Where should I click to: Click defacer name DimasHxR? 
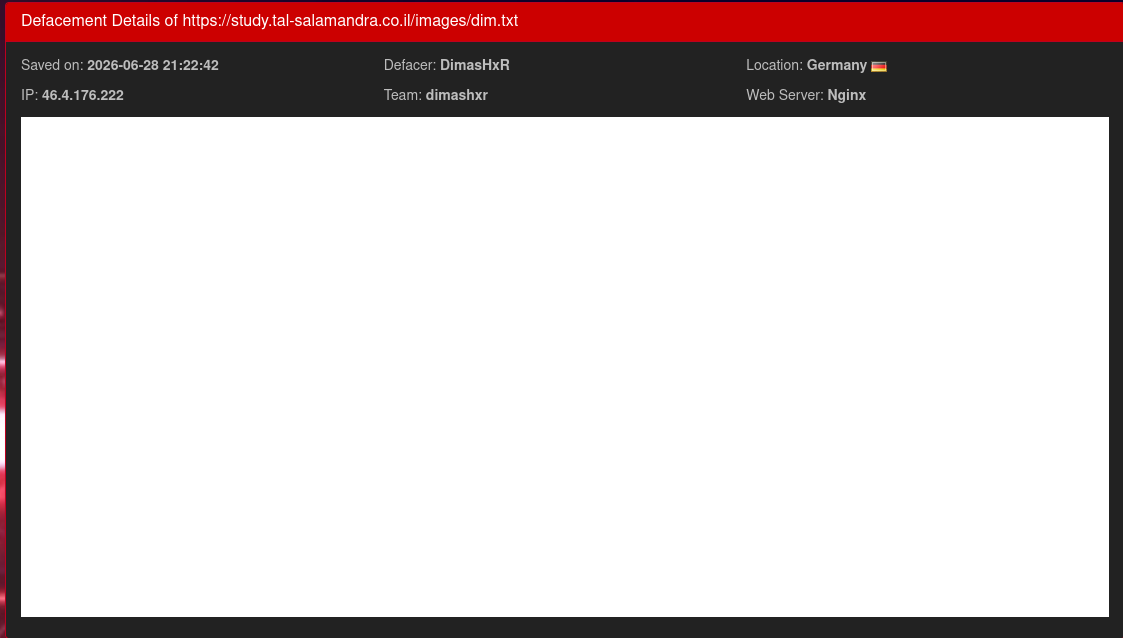tap(475, 65)
